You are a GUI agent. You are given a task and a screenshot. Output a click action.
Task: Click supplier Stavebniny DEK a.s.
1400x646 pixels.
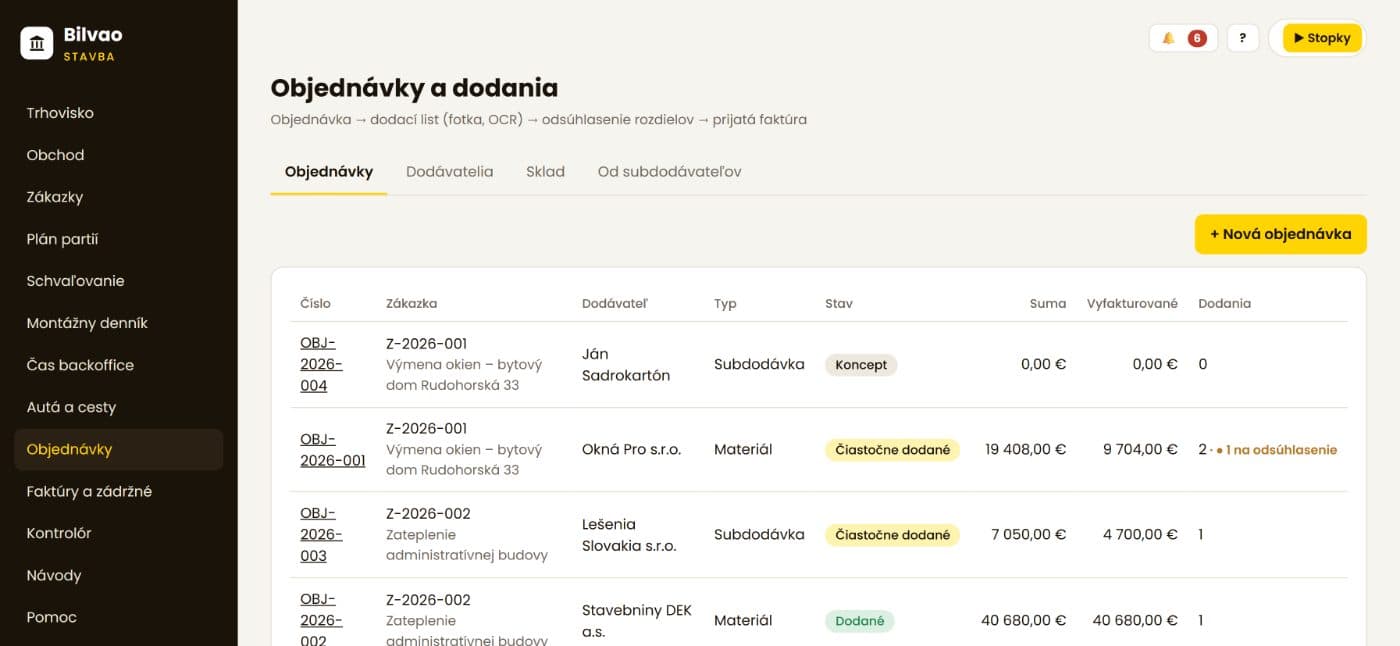[637, 621]
